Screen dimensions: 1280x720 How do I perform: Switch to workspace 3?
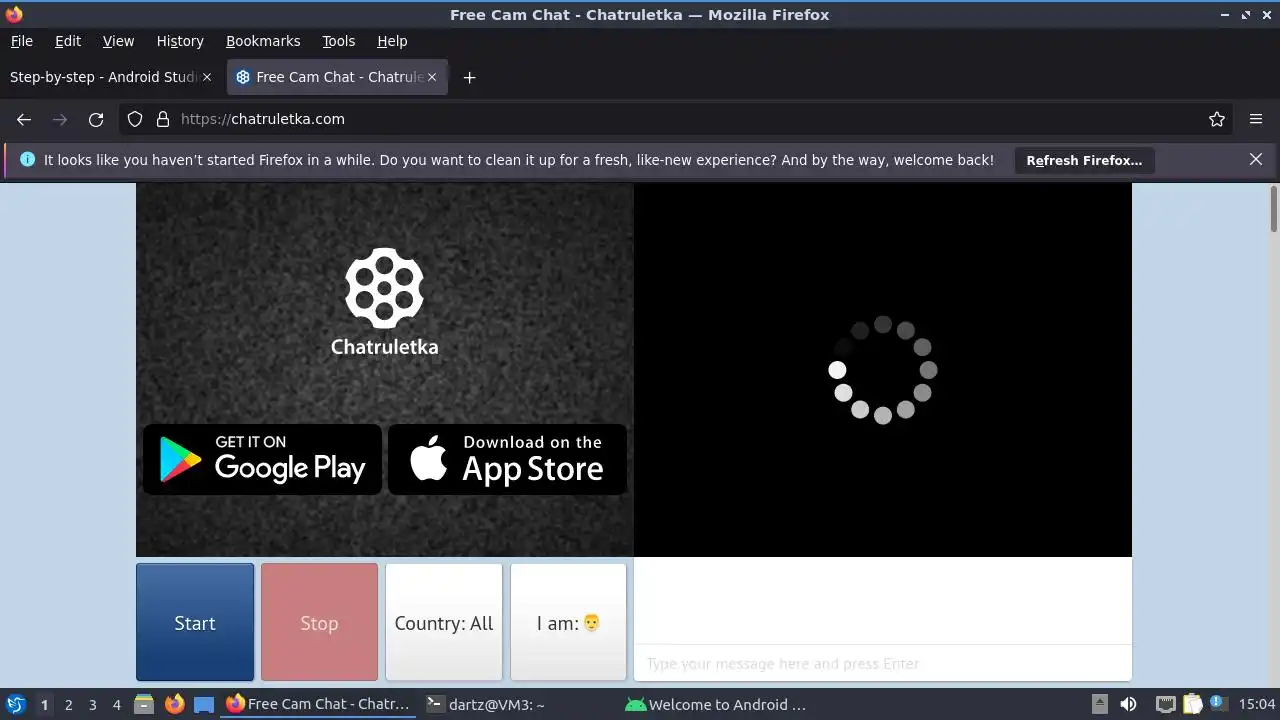pos(92,704)
